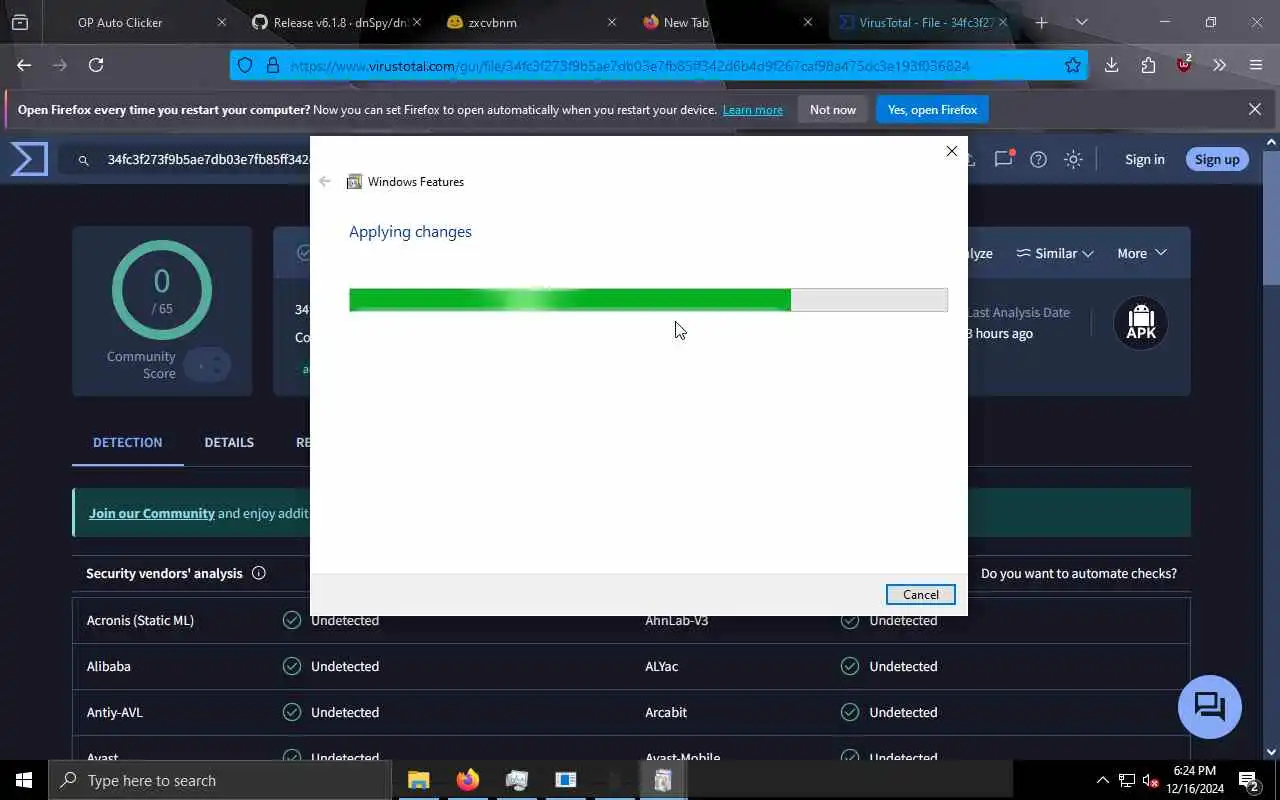Click back arrow in Windows Features dialog

(x=325, y=181)
